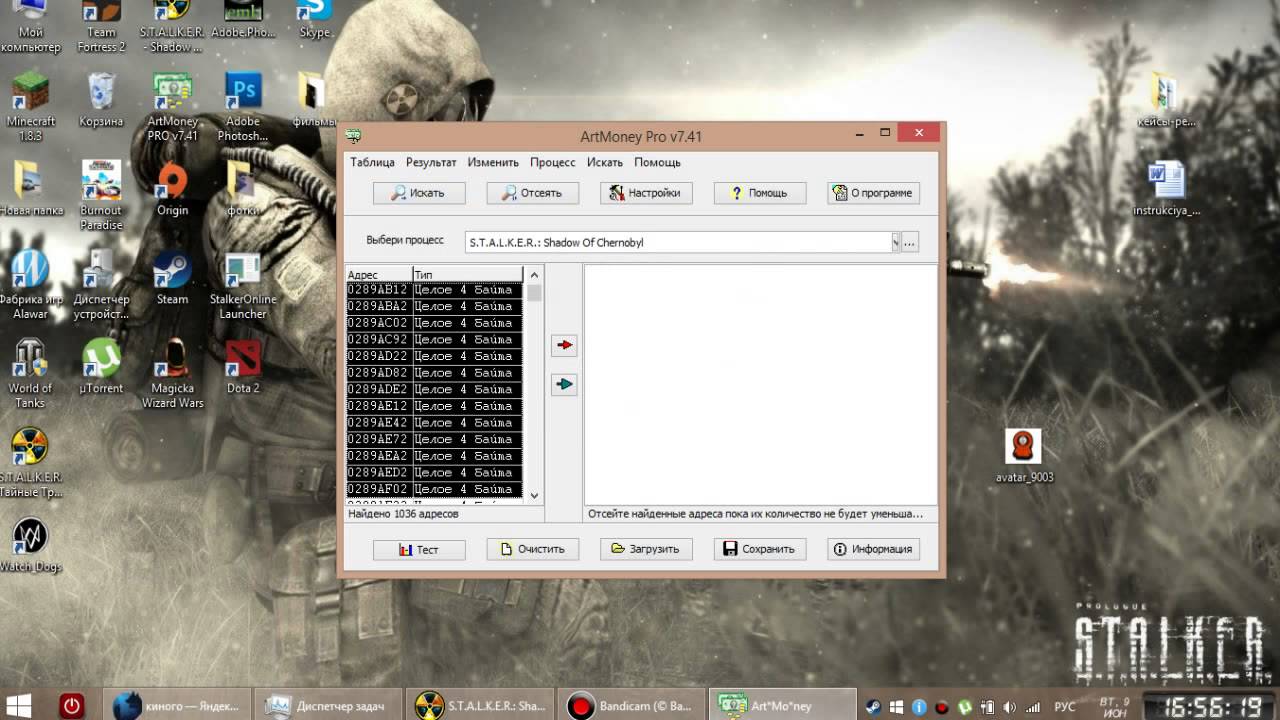The height and width of the screenshot is (720, 1280).
Task: Switch to S.T.A.L.K.E.R. taskbar item
Action: [479, 706]
